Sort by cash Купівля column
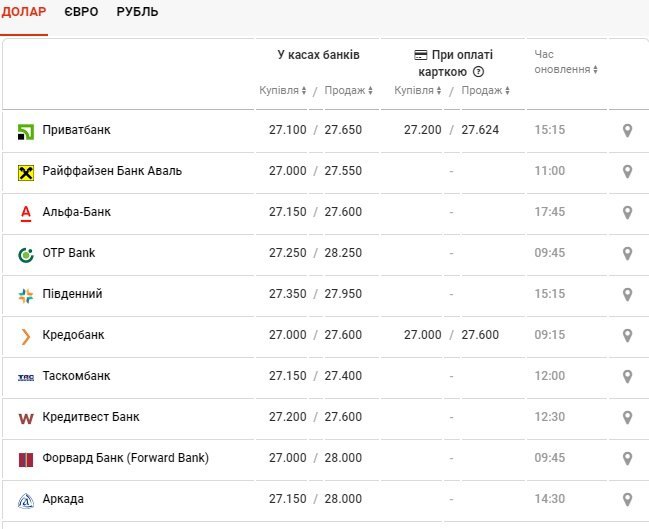Screen dimensions: 649x529 pyautogui.click(x=283, y=91)
